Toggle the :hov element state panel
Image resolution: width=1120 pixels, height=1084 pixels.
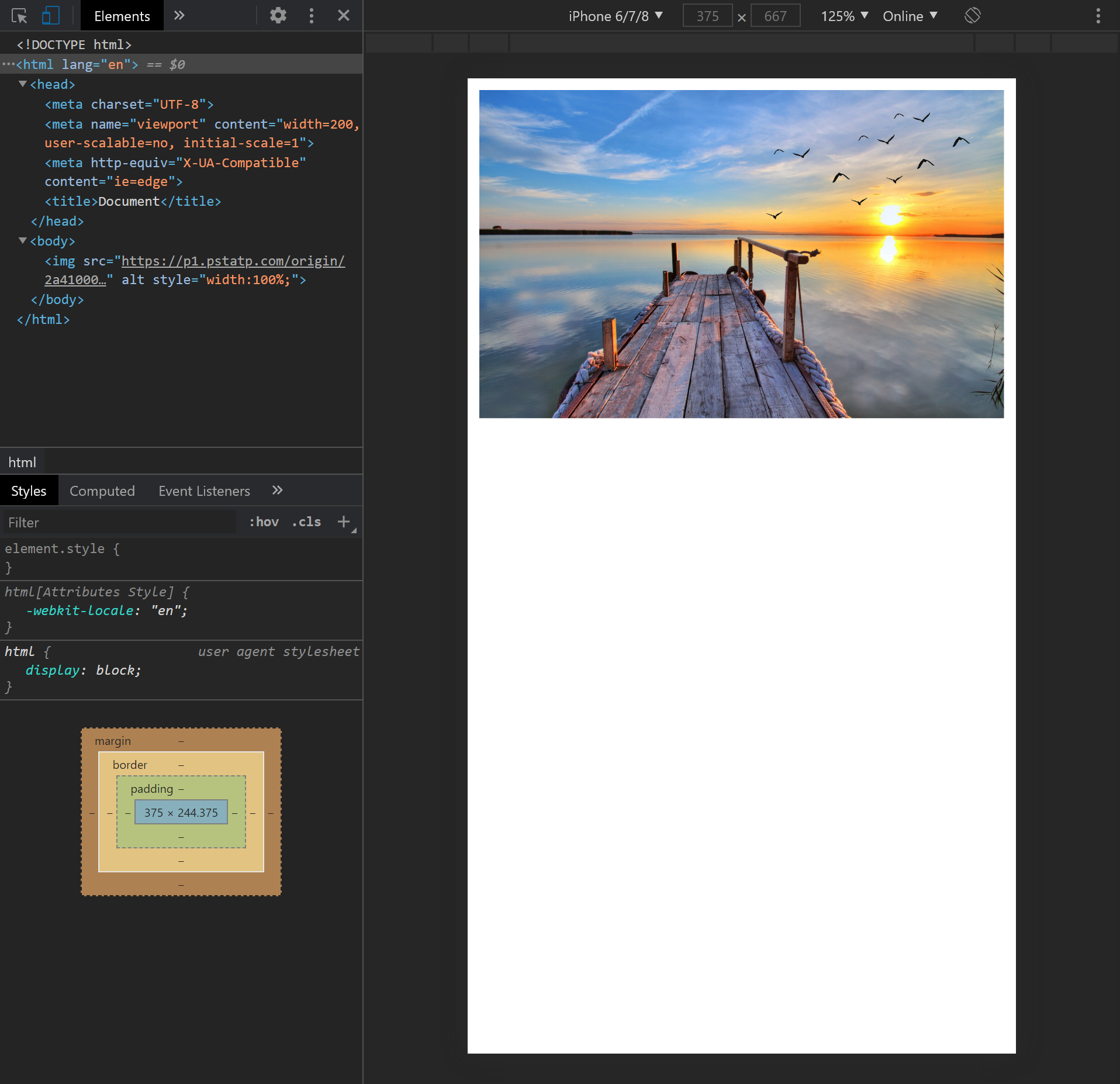(x=264, y=522)
